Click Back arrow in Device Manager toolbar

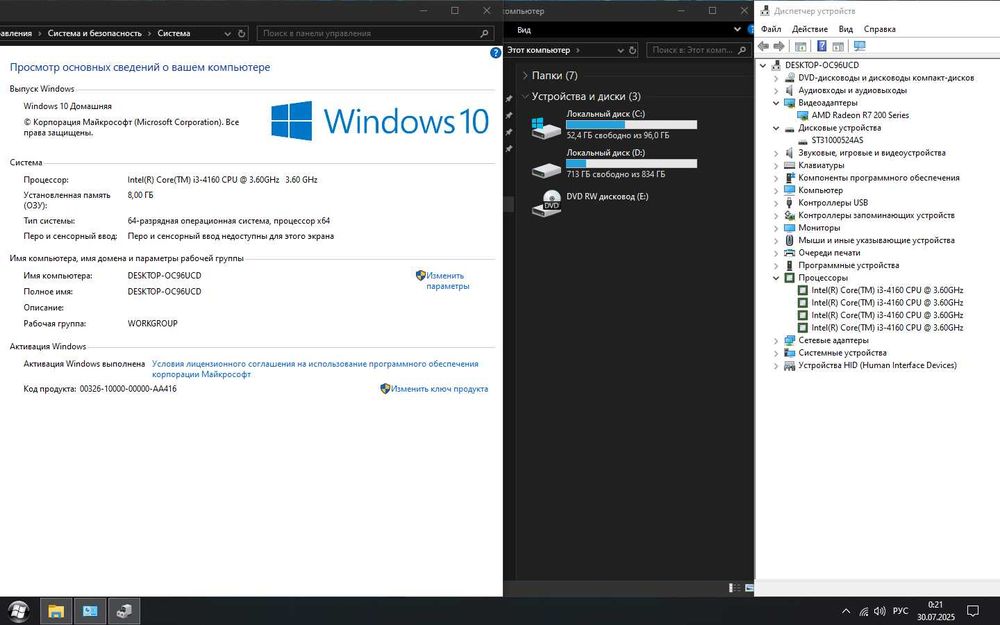pos(763,46)
